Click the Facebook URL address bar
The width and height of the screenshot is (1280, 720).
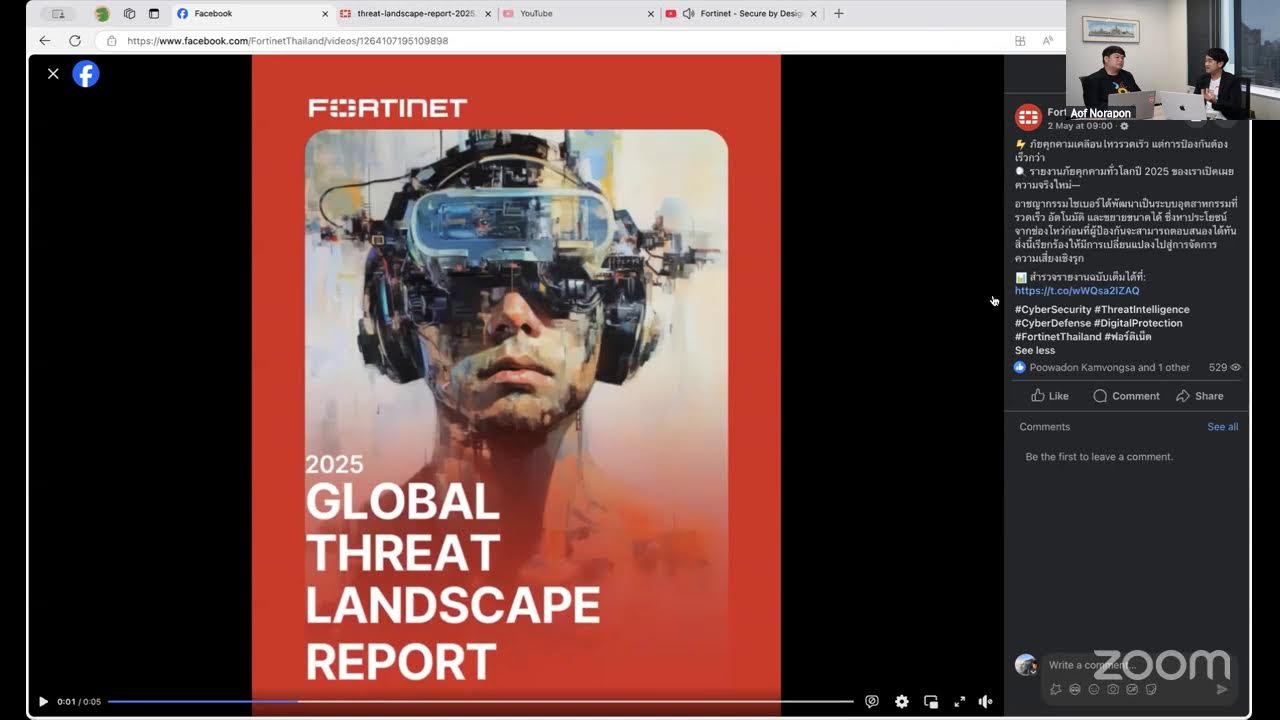(560, 41)
